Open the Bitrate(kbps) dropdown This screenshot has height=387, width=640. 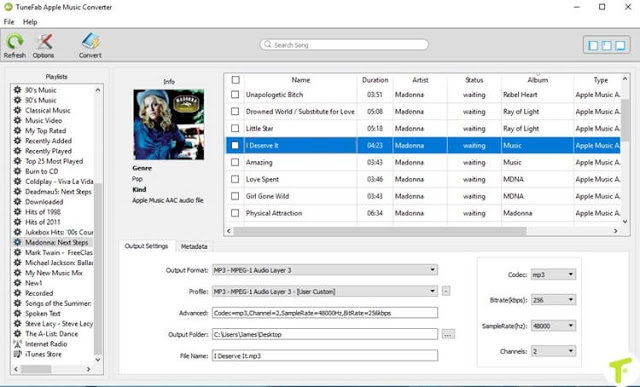(x=553, y=300)
